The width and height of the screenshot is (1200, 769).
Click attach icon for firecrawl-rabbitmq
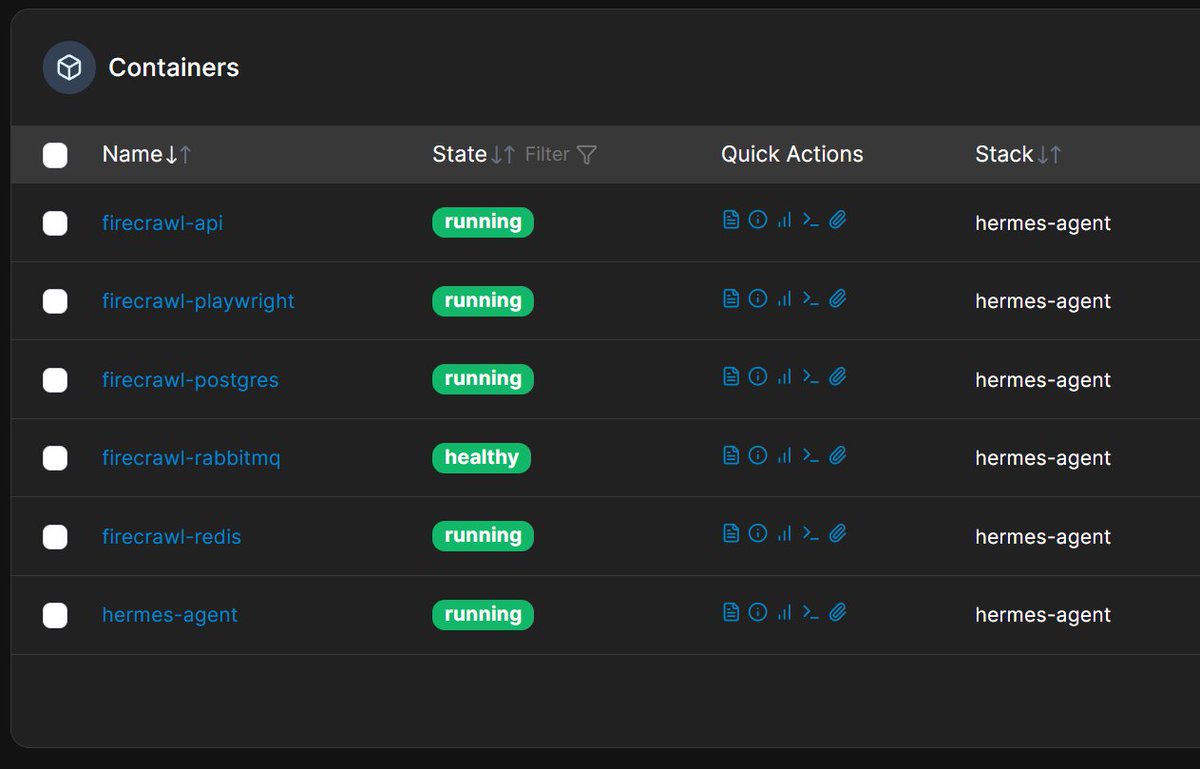[838, 455]
